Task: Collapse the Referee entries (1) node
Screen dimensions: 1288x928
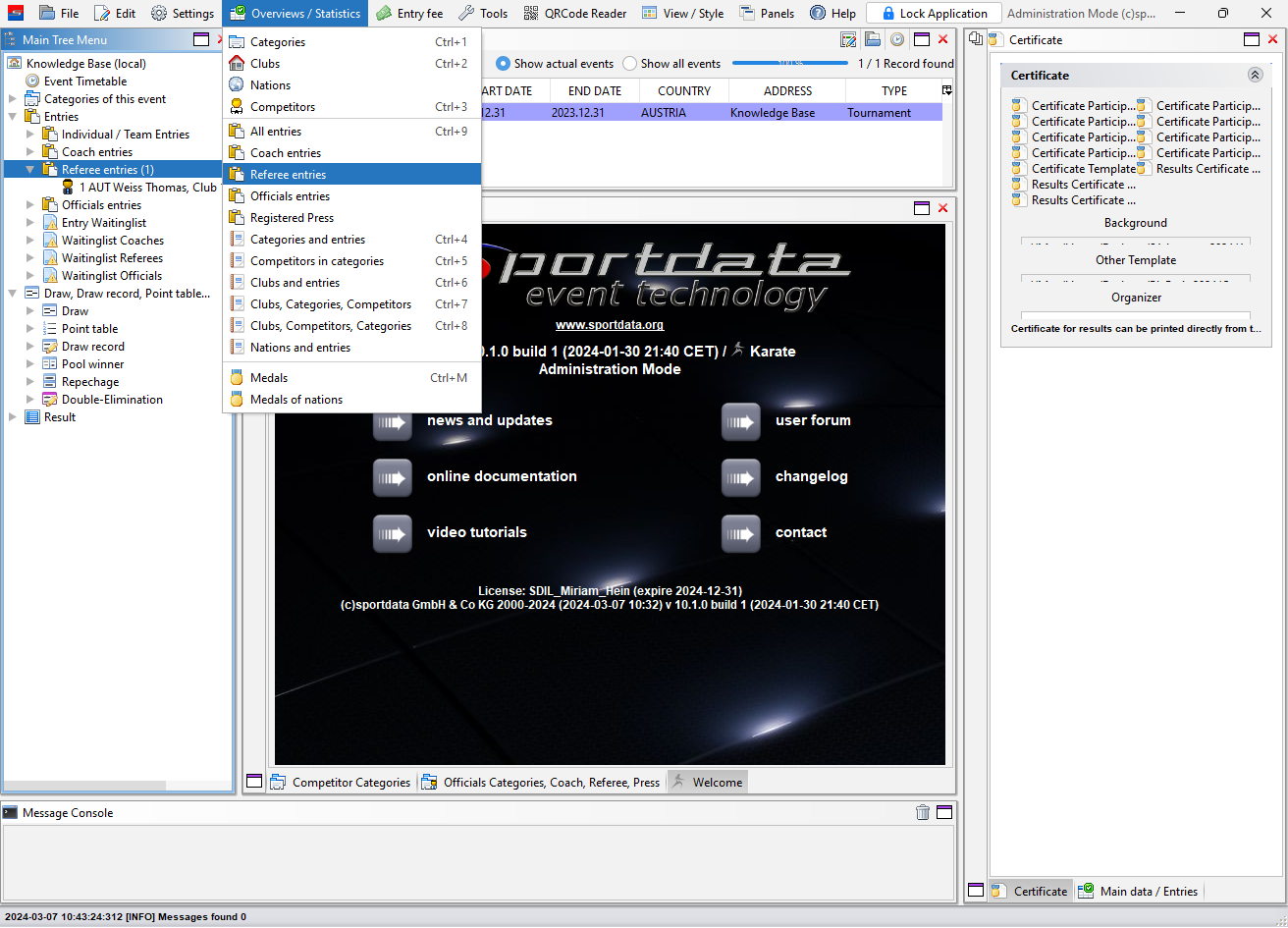Action: point(30,170)
